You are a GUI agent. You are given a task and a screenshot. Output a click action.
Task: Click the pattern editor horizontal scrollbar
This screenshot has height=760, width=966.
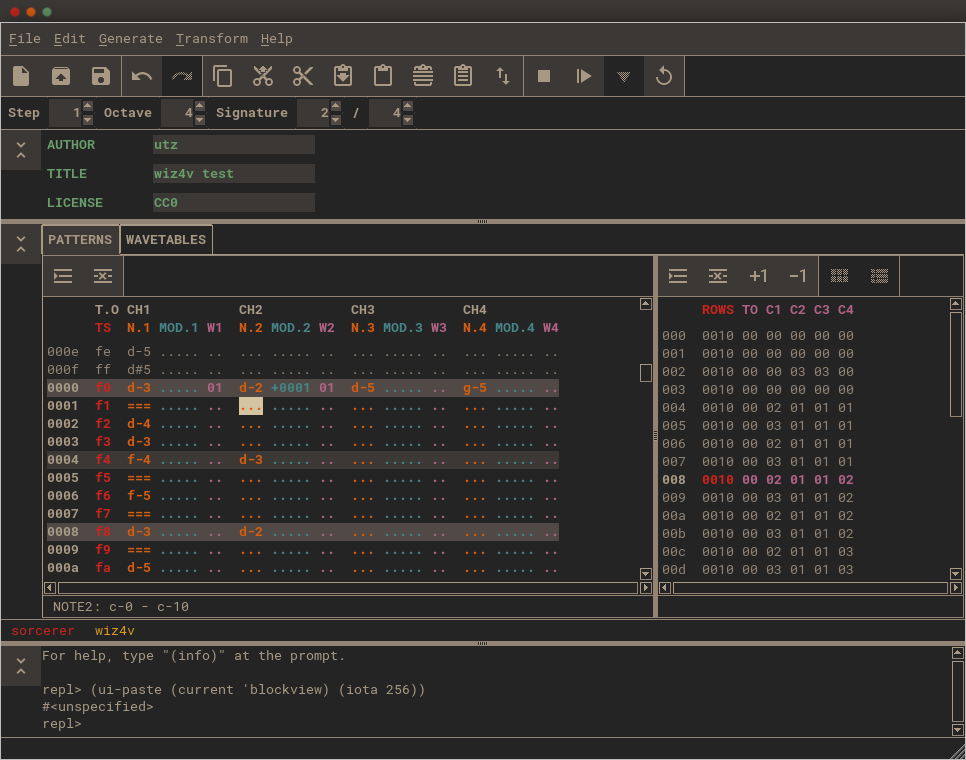pos(348,588)
